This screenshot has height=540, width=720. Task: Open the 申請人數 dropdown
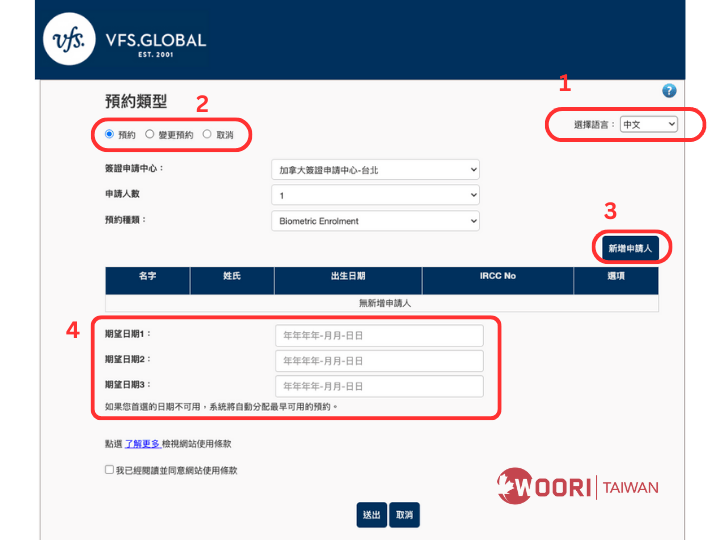click(375, 195)
